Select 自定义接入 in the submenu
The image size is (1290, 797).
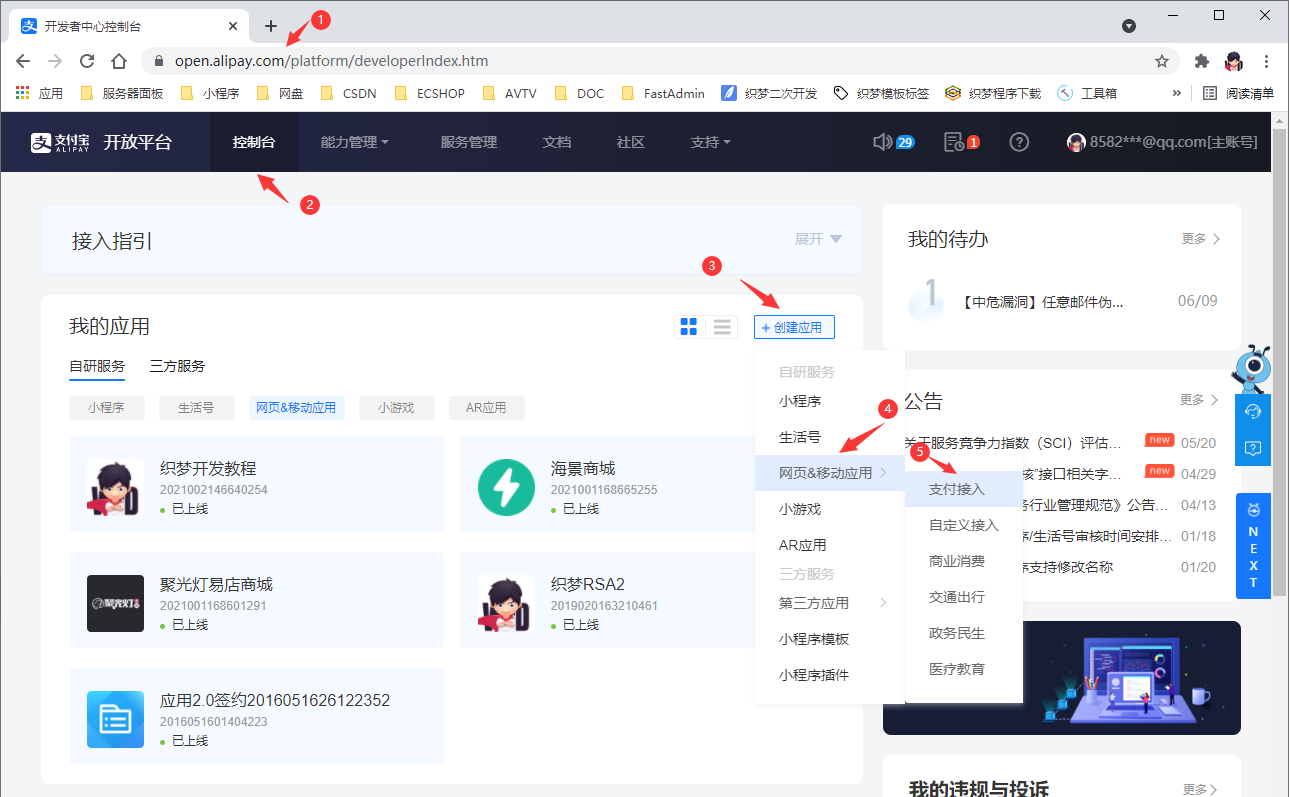(963, 525)
